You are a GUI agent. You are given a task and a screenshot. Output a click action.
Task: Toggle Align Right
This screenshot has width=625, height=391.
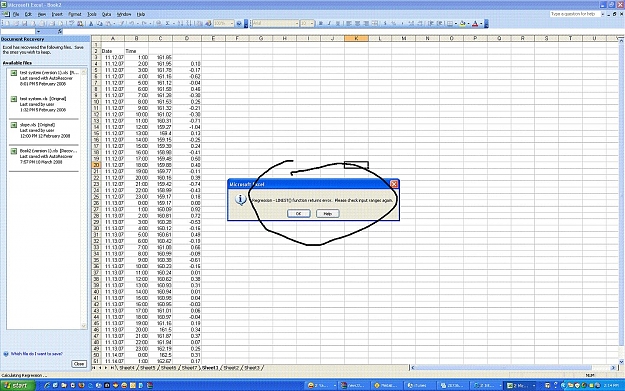[x=366, y=24]
